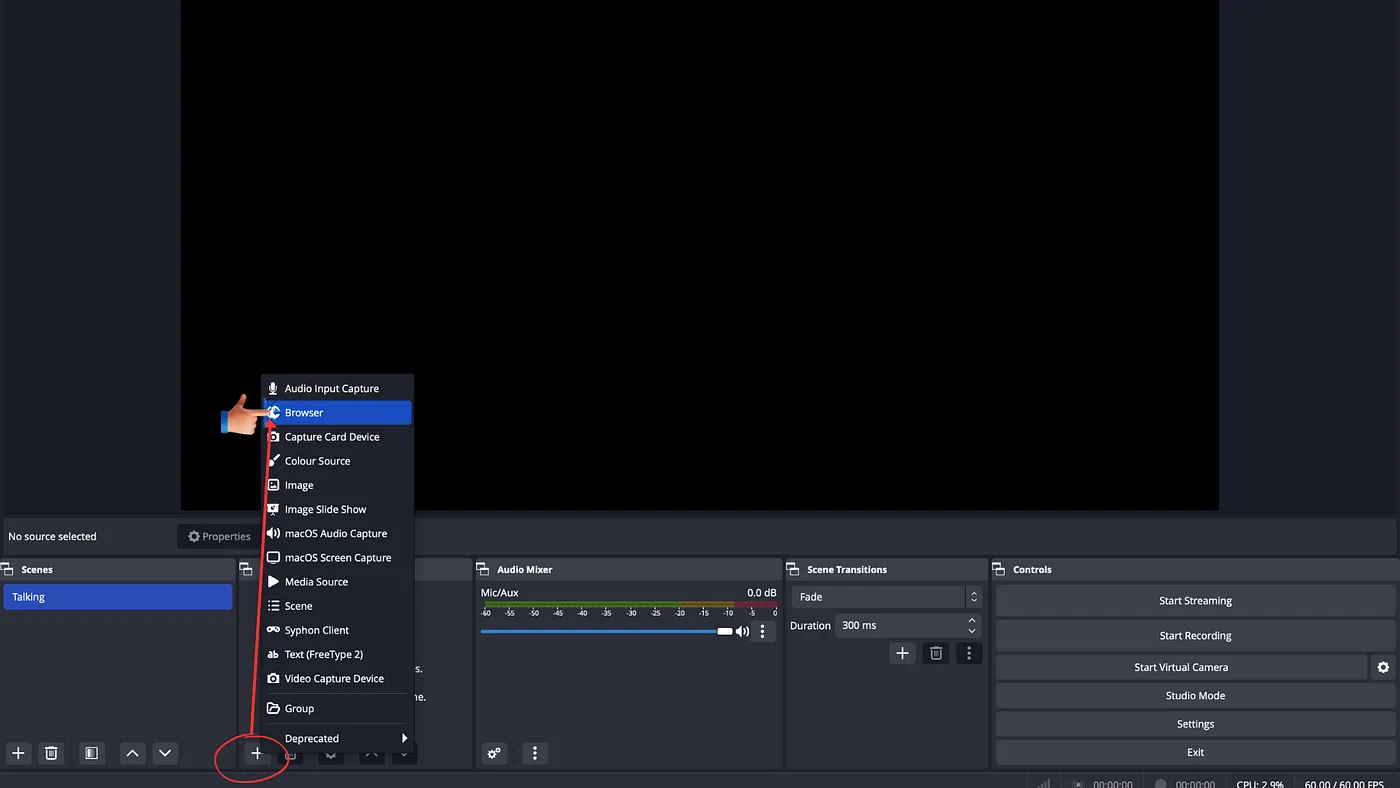This screenshot has width=1400, height=788.
Task: Move the scene down with the arrow icon
Action: pyautogui.click(x=165, y=753)
